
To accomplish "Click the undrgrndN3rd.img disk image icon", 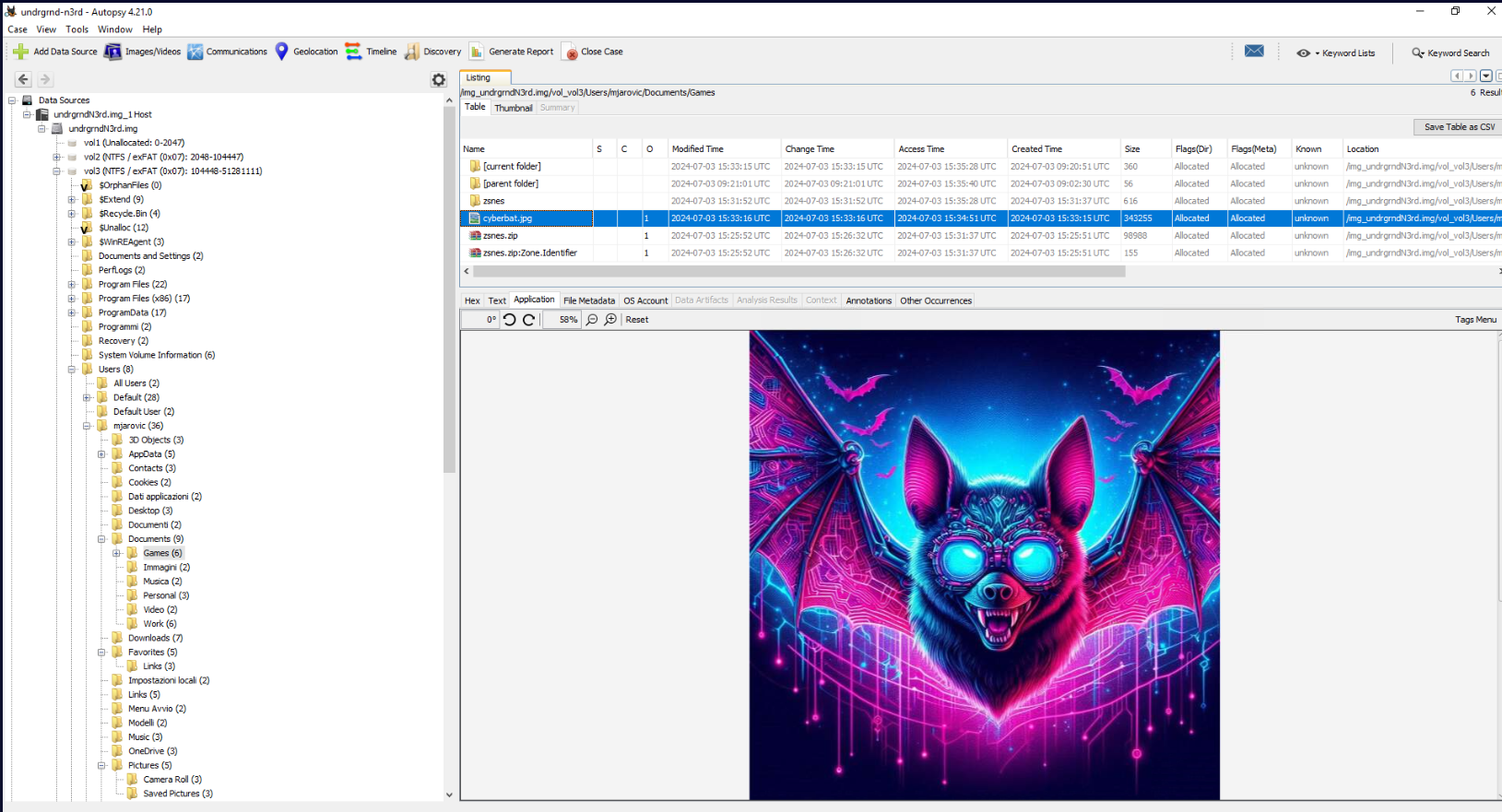I will coord(57,129).
